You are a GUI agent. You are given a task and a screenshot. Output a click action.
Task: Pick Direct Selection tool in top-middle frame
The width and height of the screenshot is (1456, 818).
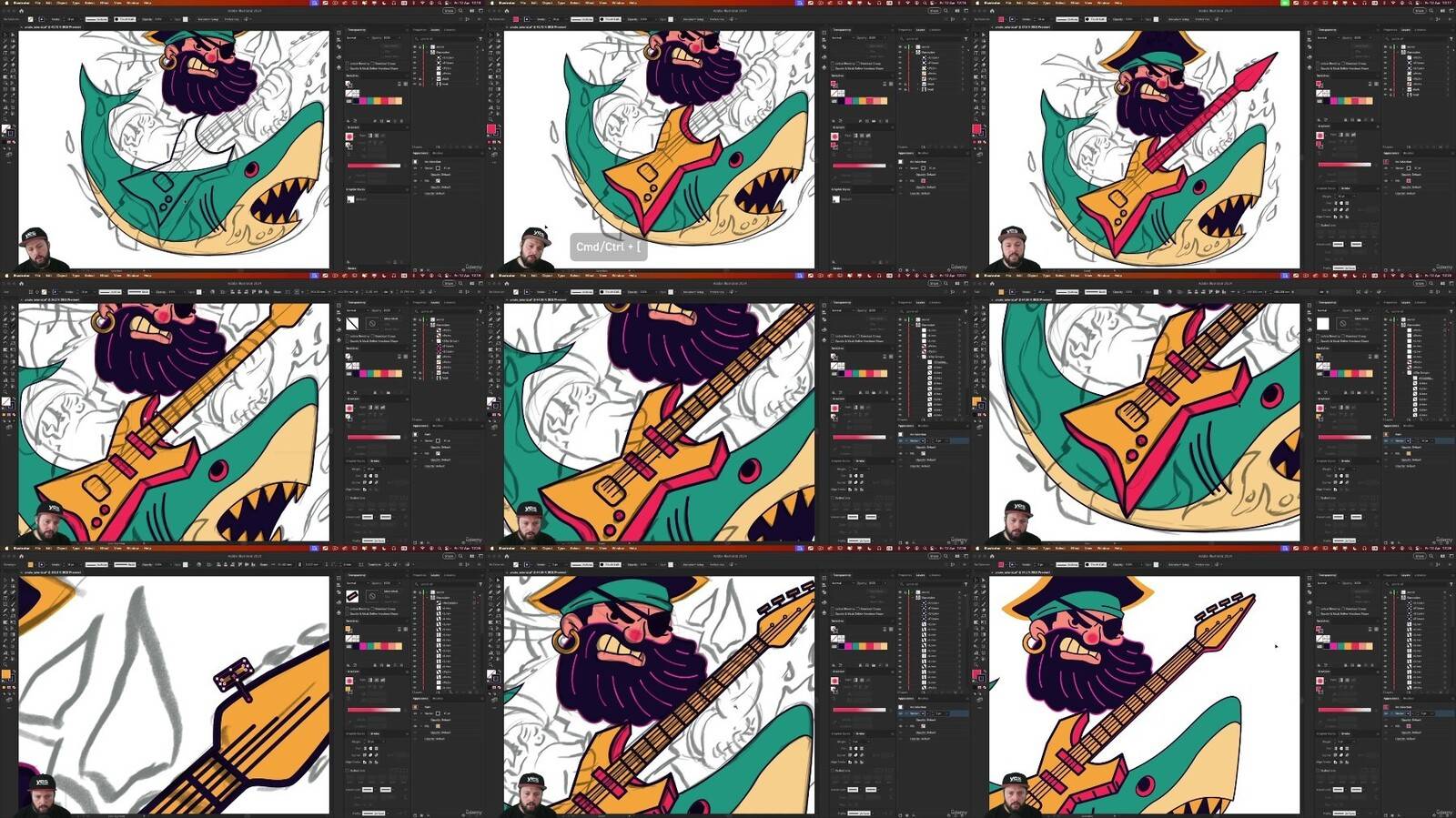coord(499,35)
